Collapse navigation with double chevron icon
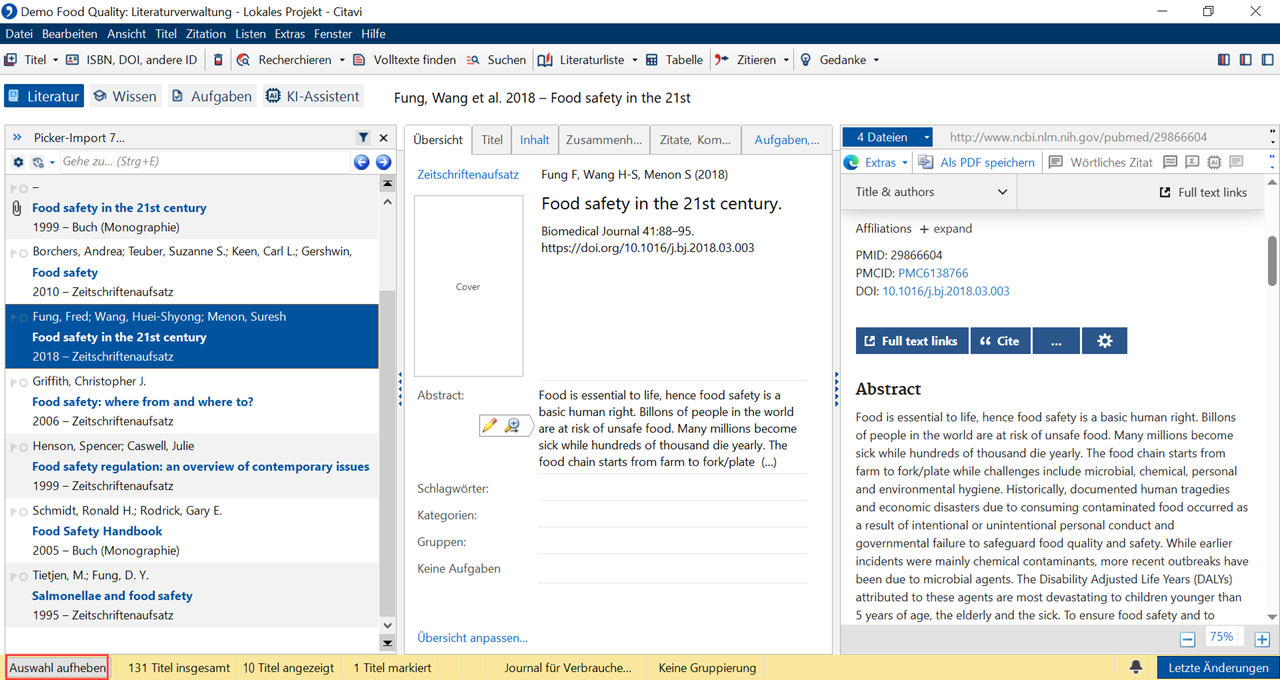Viewport: 1280px width, 680px height. [17, 138]
